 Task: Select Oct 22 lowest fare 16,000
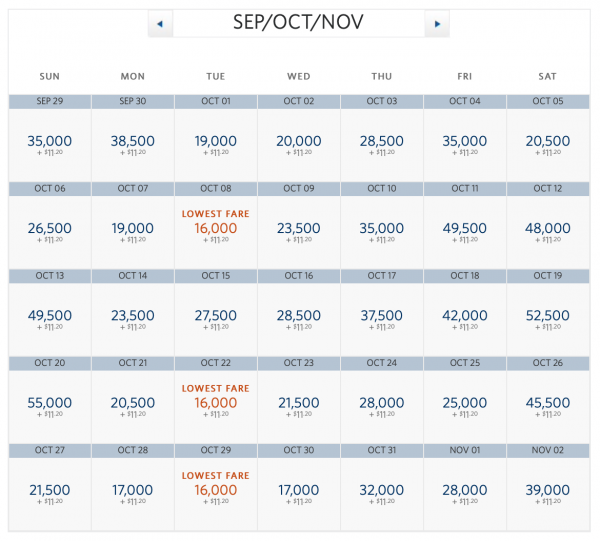(x=216, y=402)
